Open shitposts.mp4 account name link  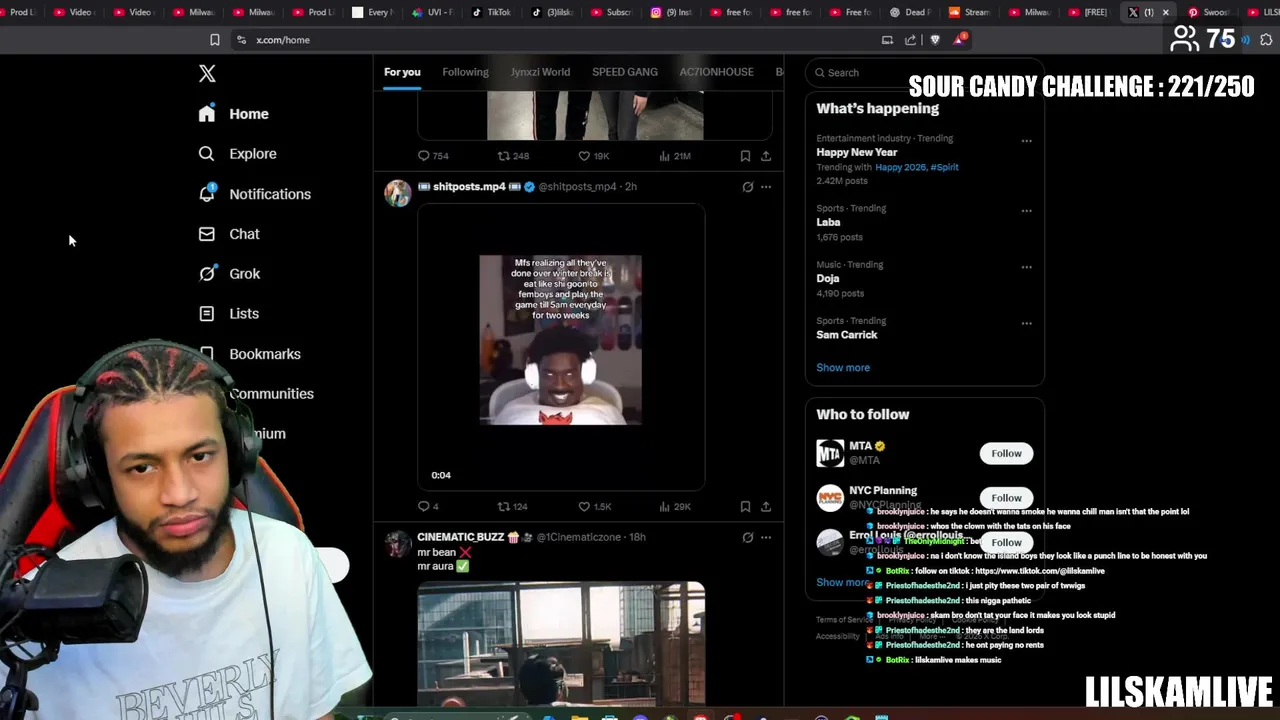point(469,187)
